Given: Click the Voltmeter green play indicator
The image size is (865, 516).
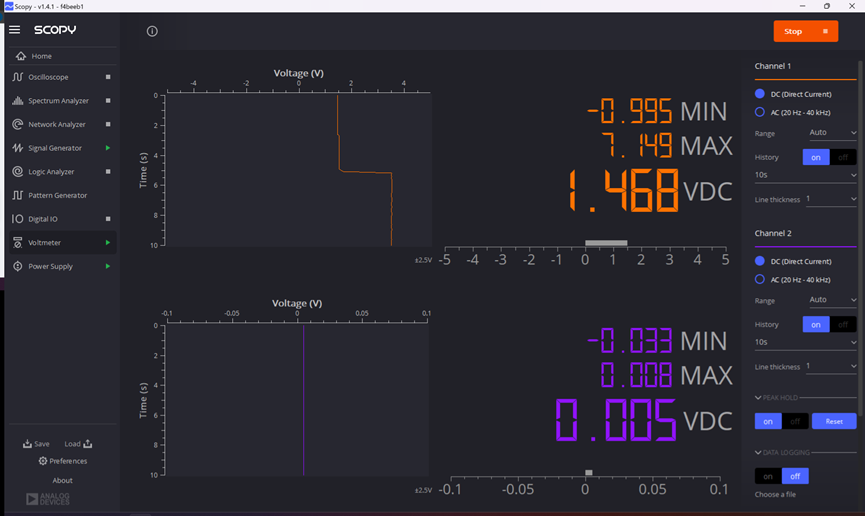Looking at the screenshot, I should [x=108, y=243].
